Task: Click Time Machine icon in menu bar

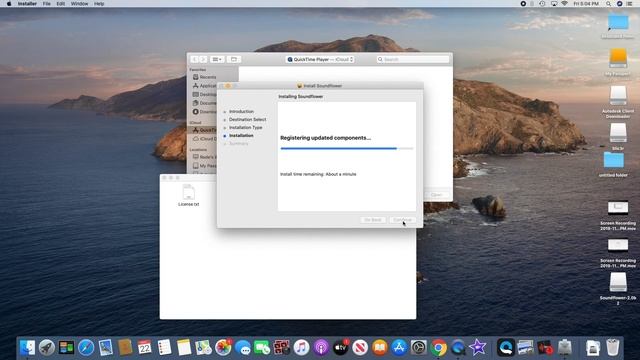Action: [542, 4]
